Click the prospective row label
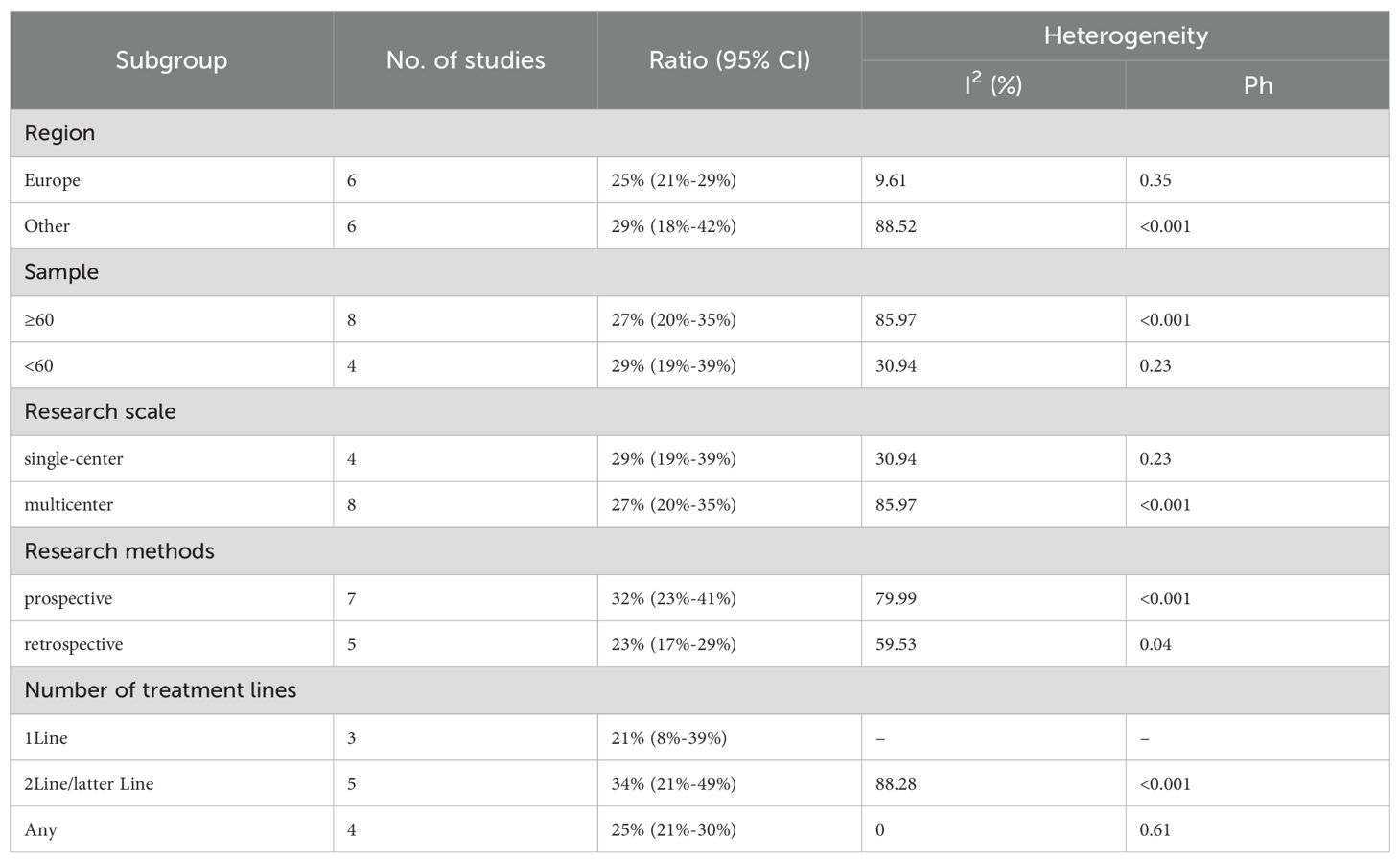 click(68, 599)
